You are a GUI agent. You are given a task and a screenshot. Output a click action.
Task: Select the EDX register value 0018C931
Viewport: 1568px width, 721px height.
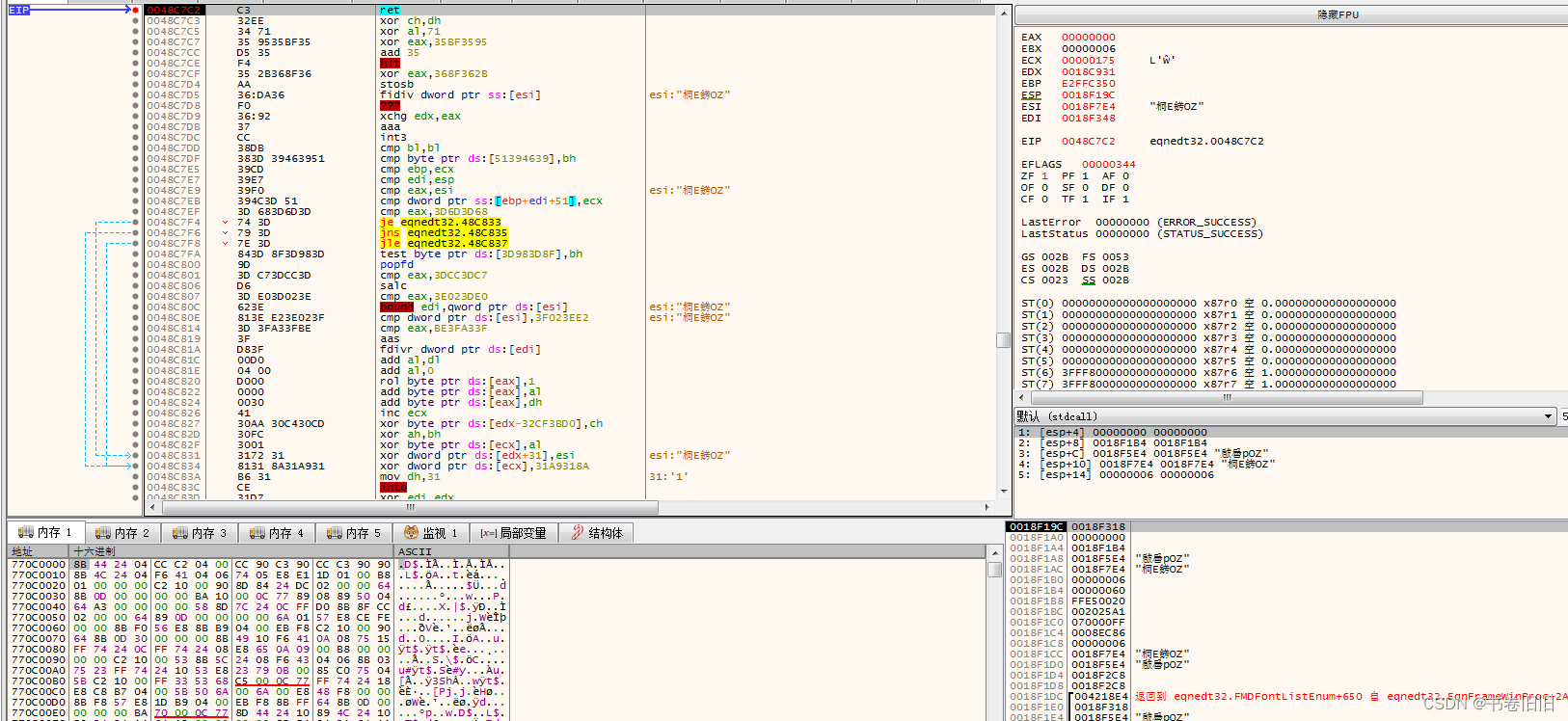pos(1089,72)
